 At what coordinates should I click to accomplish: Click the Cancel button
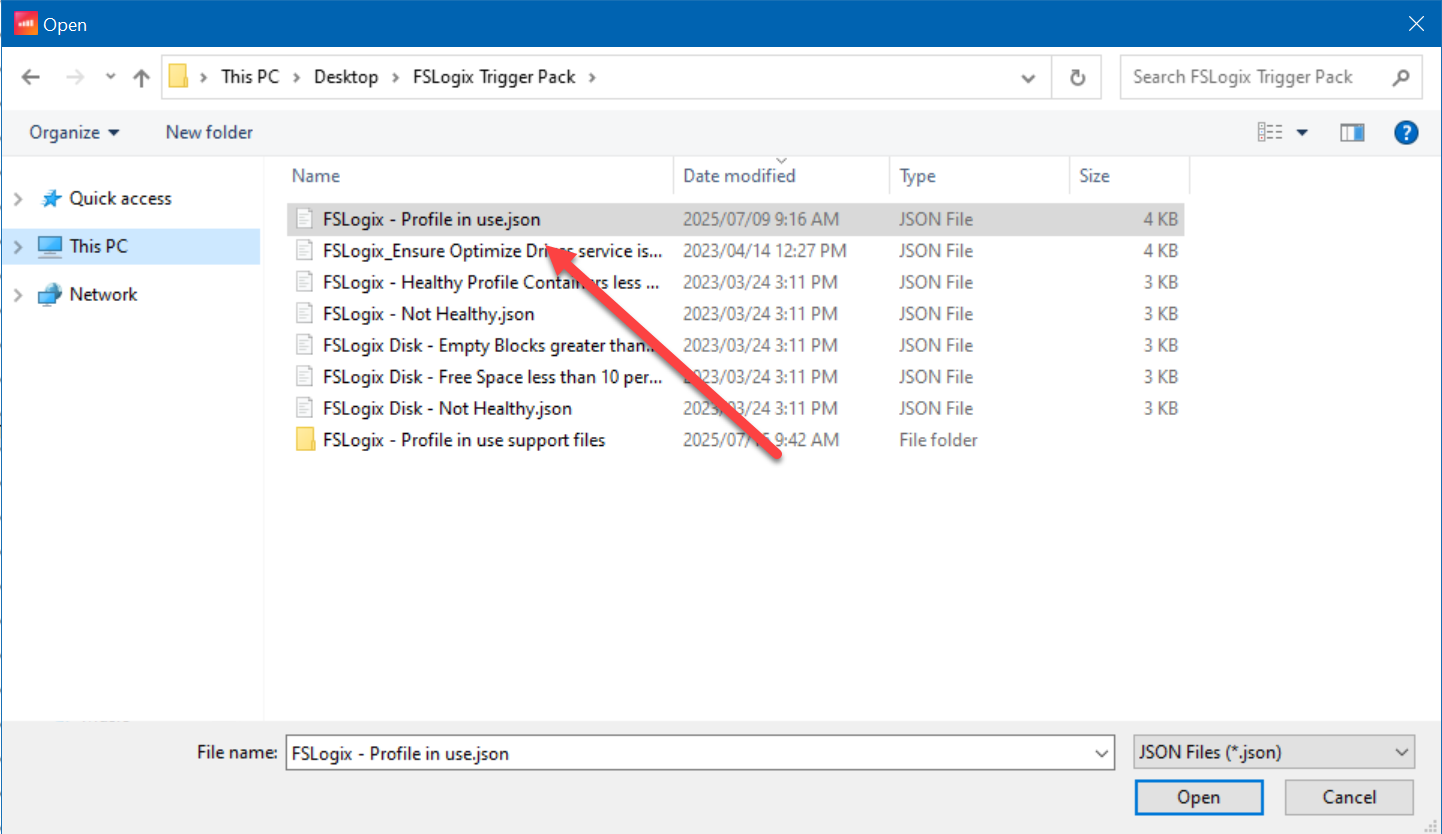point(1349,797)
